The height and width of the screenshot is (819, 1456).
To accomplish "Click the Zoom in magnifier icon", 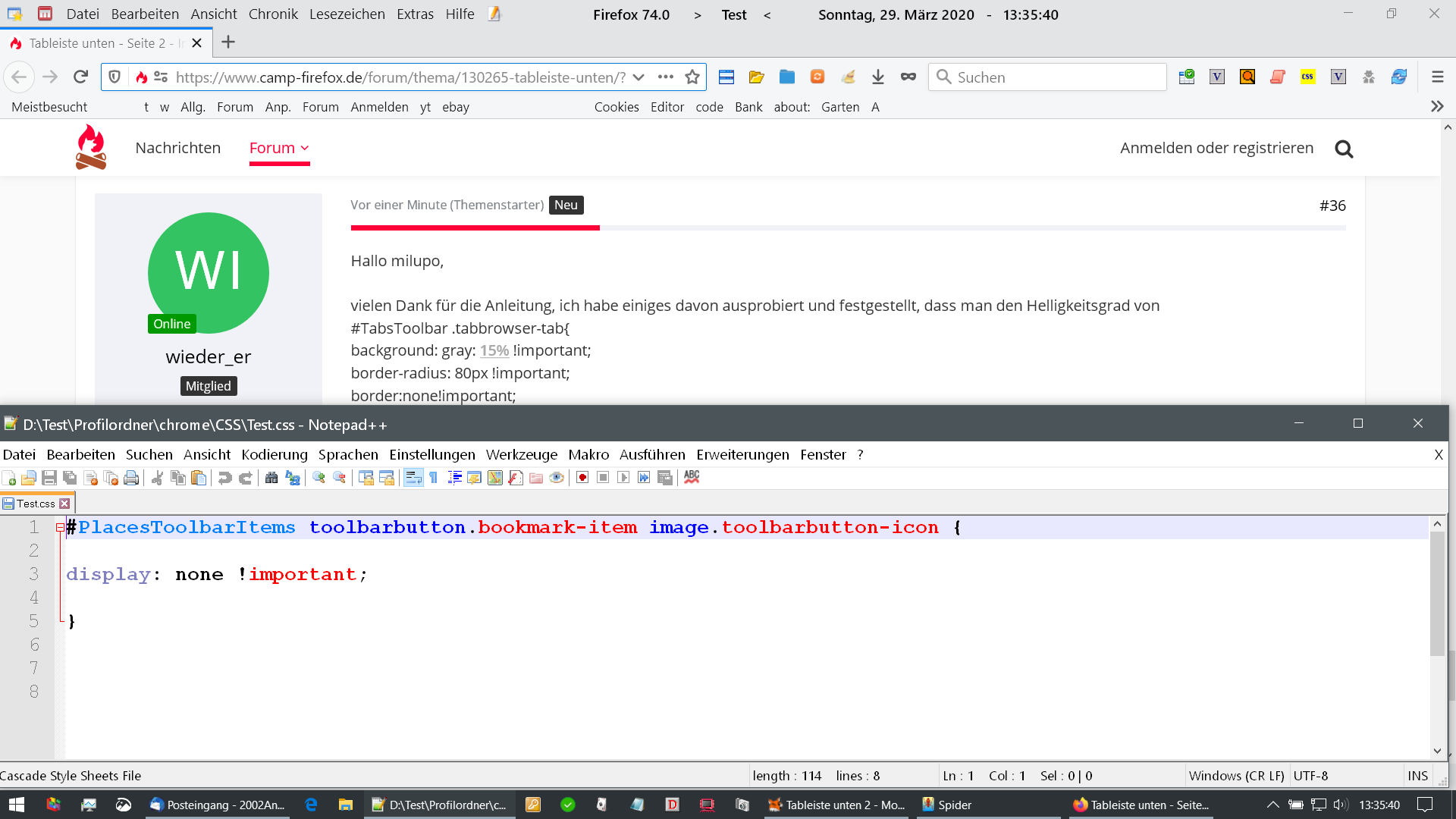I will [318, 478].
